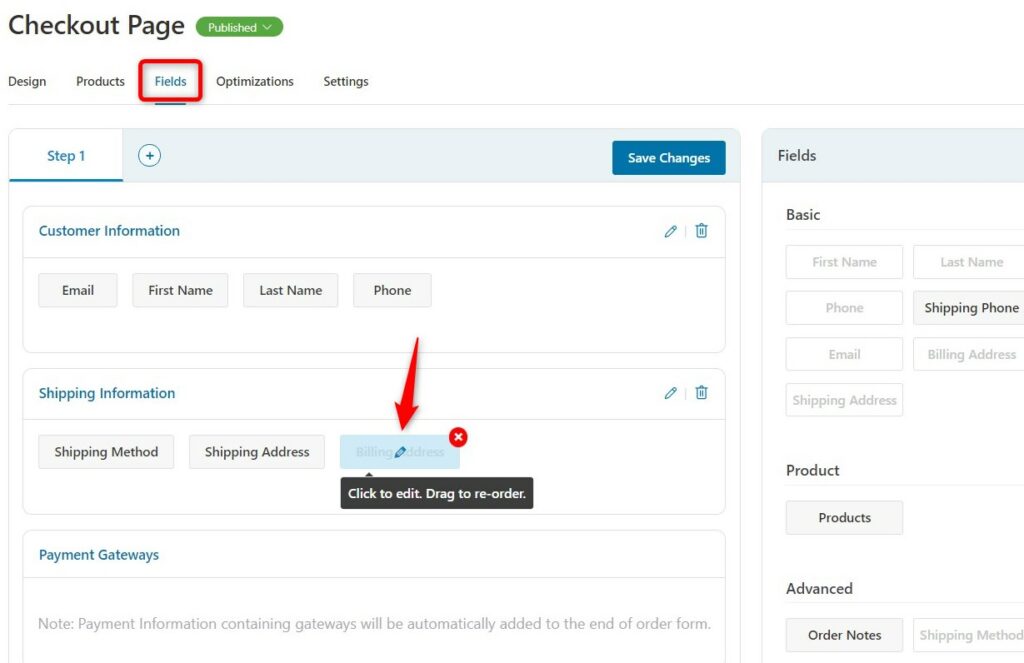Add a new step with plus icon
This screenshot has width=1024, height=663.
(149, 155)
